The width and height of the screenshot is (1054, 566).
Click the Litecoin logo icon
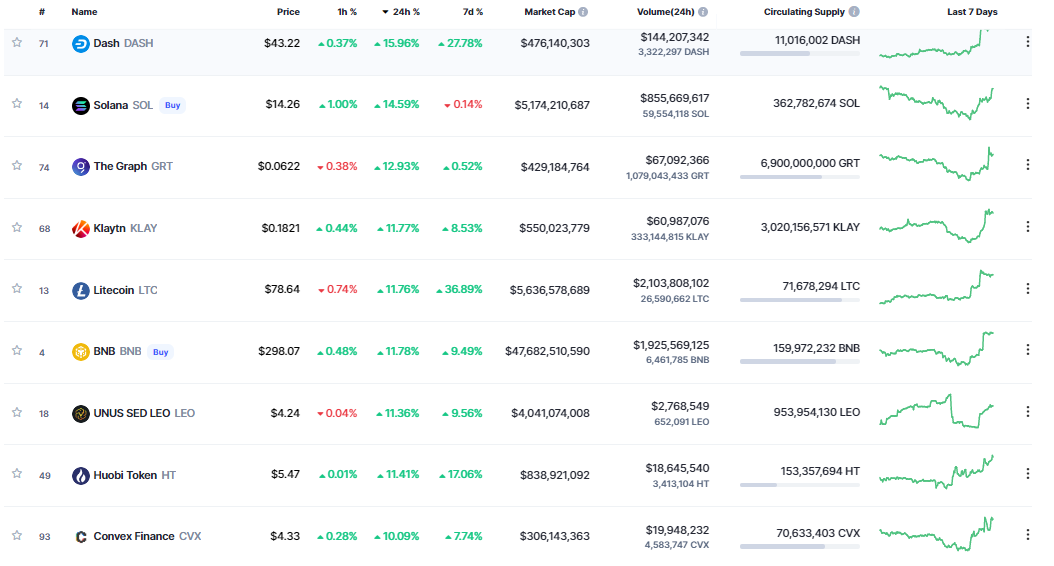point(80,290)
